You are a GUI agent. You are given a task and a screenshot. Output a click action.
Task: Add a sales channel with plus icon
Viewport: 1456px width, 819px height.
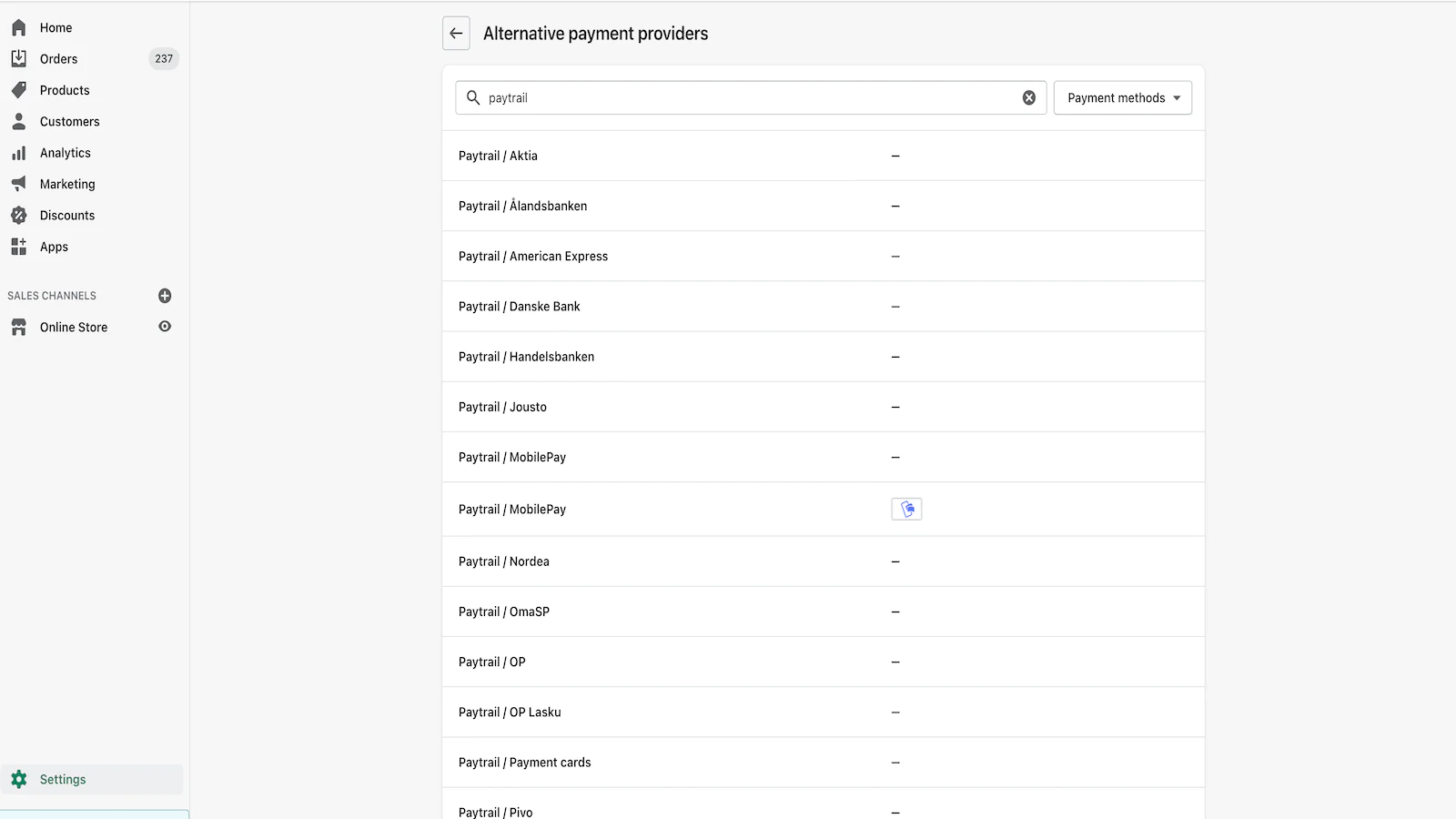165,296
